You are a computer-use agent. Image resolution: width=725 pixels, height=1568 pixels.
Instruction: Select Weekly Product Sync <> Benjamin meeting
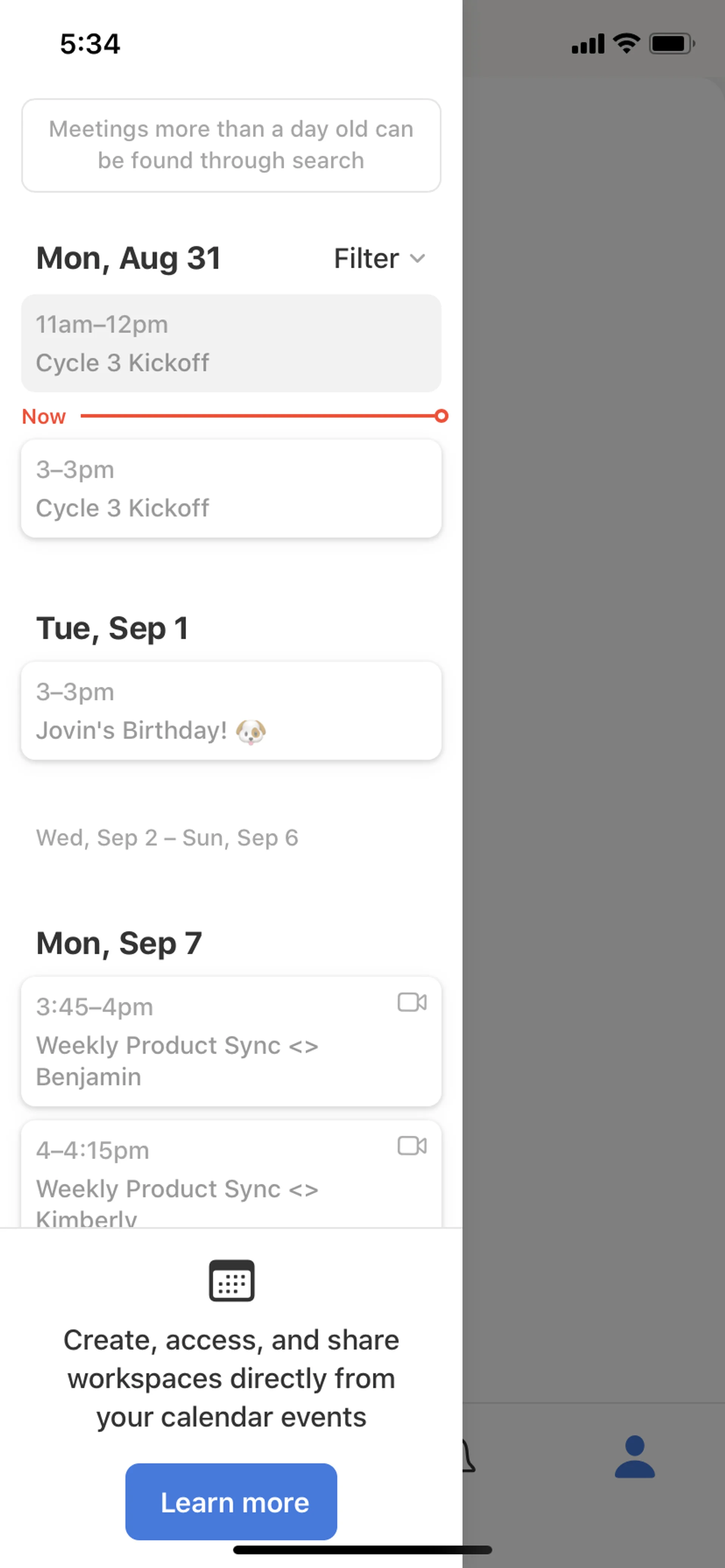[231, 1041]
